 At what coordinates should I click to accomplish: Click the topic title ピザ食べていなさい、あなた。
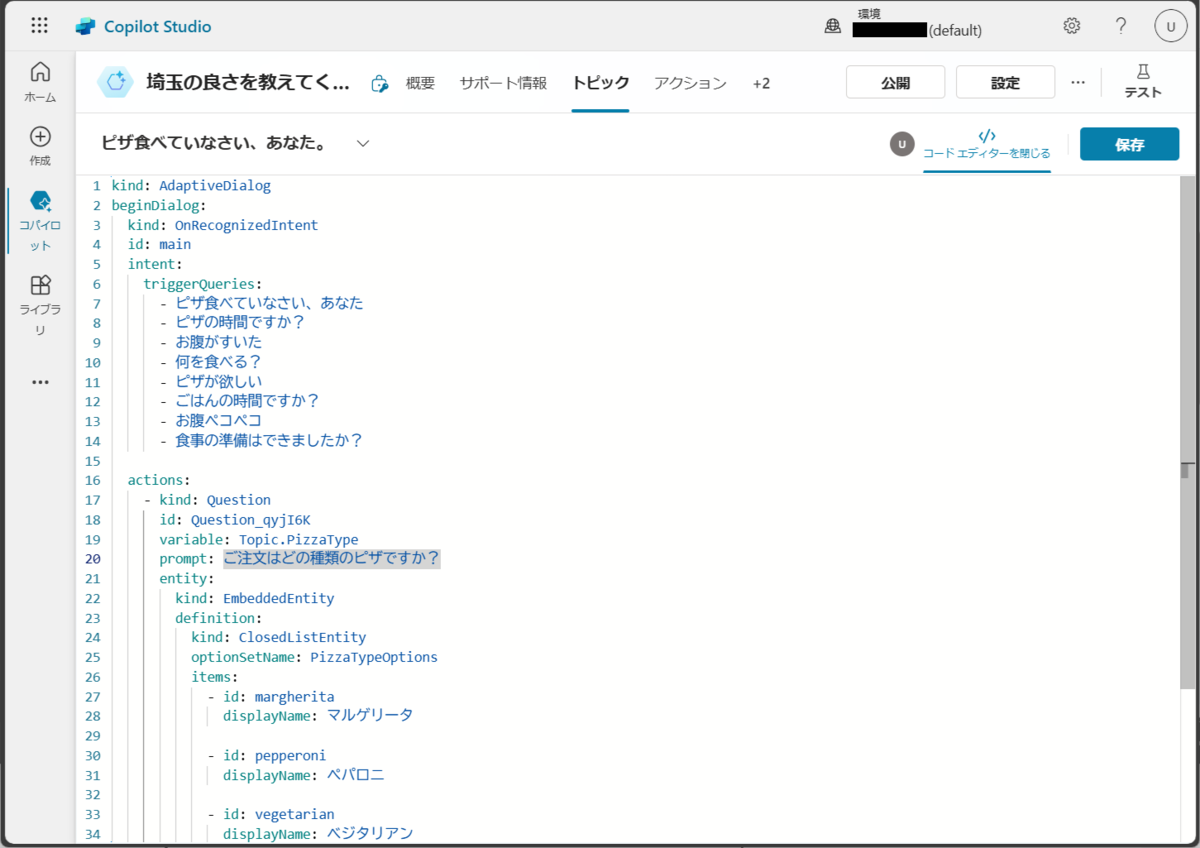216,144
